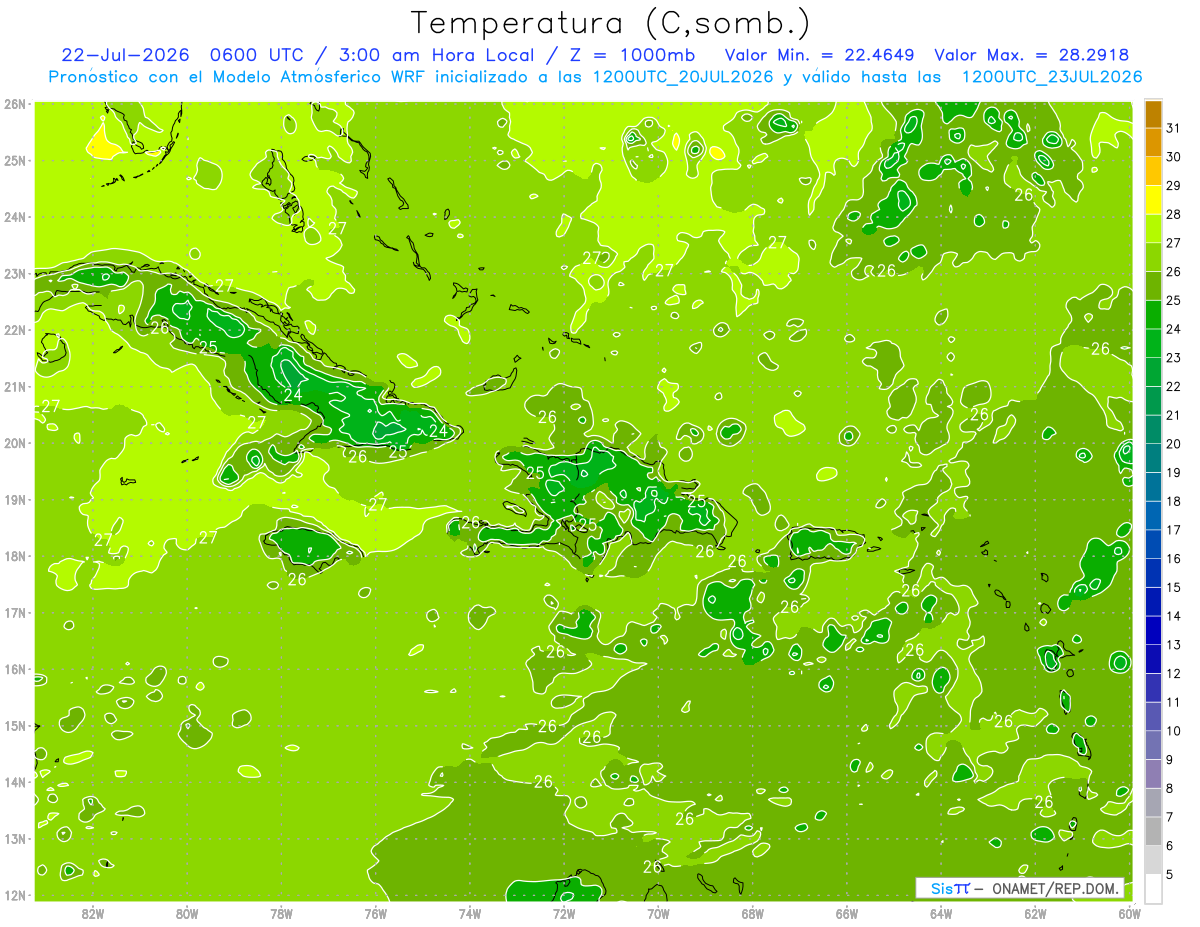Click the 14N latitude axis label
The image size is (1200, 927).
pos(15,782)
